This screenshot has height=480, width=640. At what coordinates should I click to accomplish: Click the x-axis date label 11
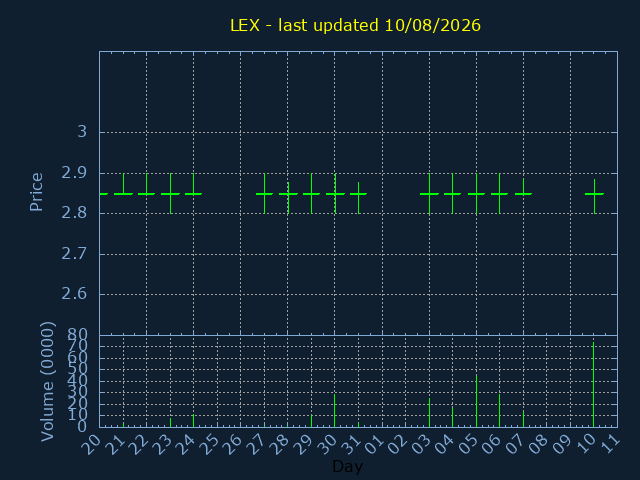[610, 445]
